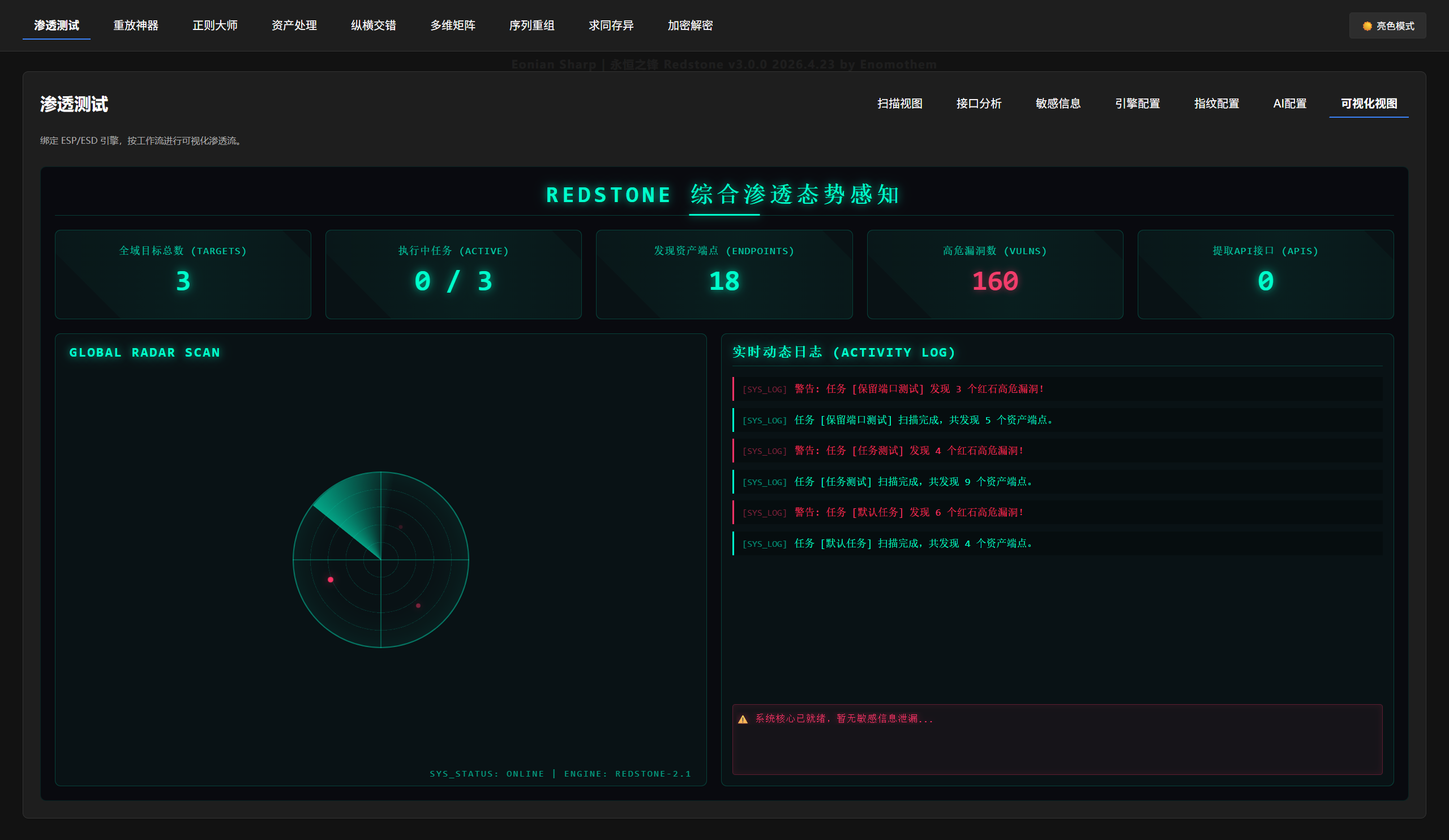Click the value 18 in ENDPOINTS card
Image resolution: width=1449 pixels, height=840 pixels.
click(x=724, y=281)
